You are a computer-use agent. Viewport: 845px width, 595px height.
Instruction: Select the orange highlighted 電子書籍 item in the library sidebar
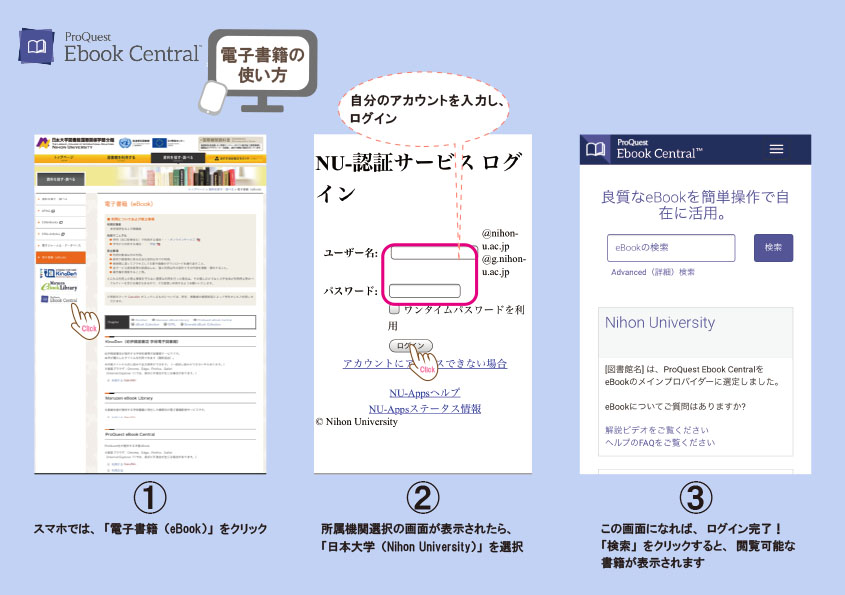tap(60, 258)
